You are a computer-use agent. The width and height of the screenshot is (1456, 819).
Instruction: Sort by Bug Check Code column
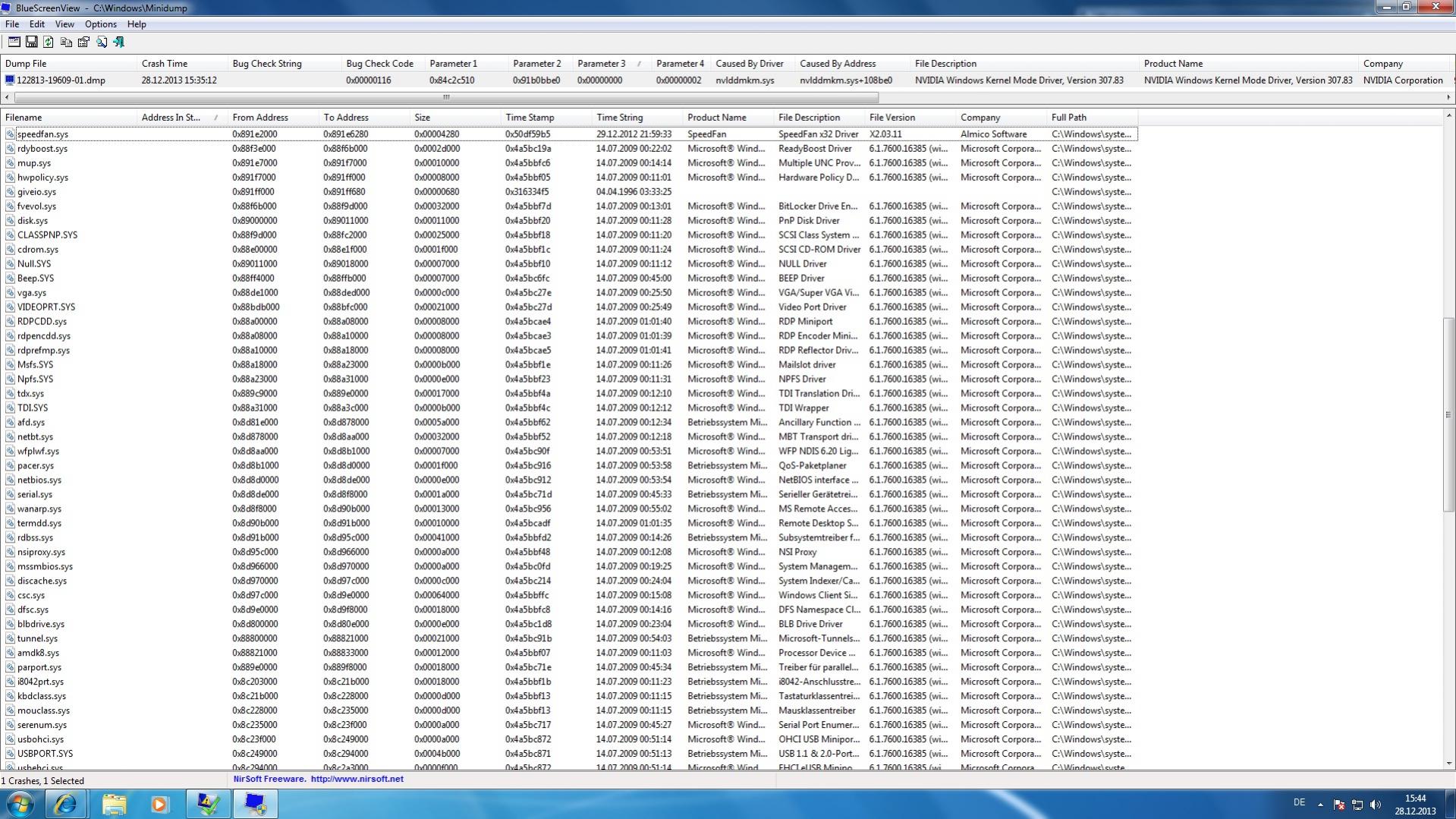[x=383, y=64]
